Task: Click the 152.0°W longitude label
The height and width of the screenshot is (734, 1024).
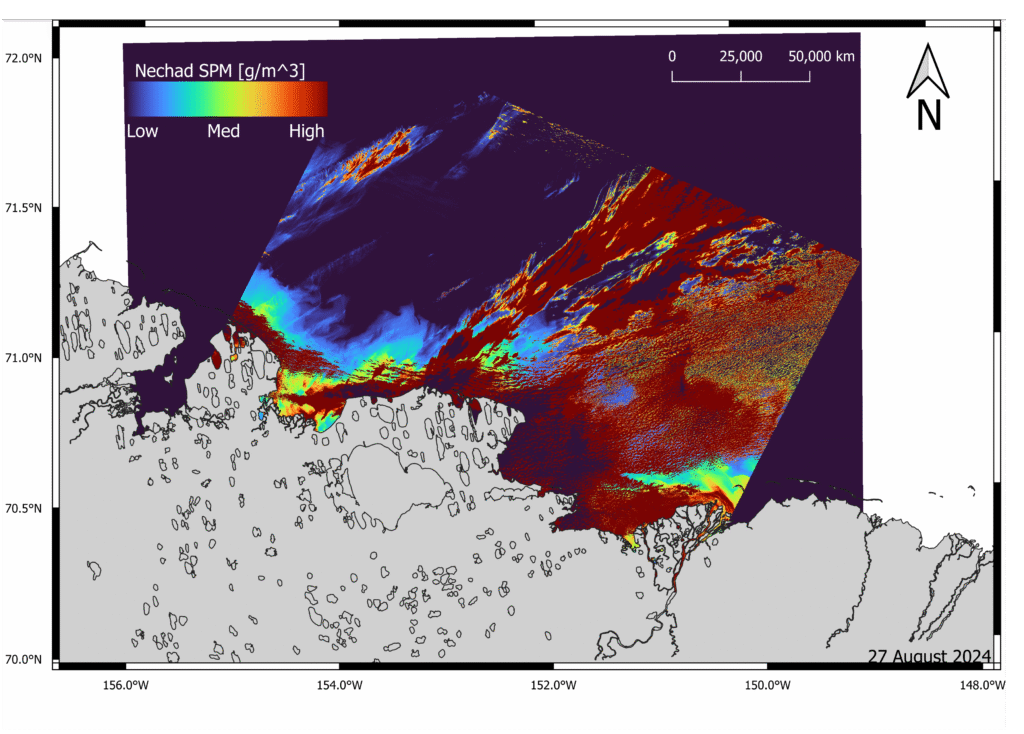Action: [553, 685]
